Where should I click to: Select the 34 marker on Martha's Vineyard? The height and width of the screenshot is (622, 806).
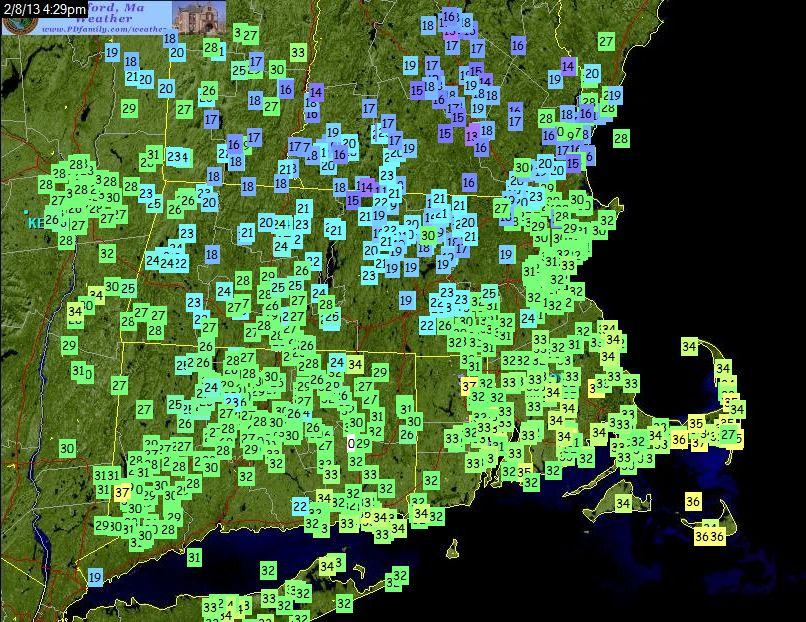click(x=623, y=503)
